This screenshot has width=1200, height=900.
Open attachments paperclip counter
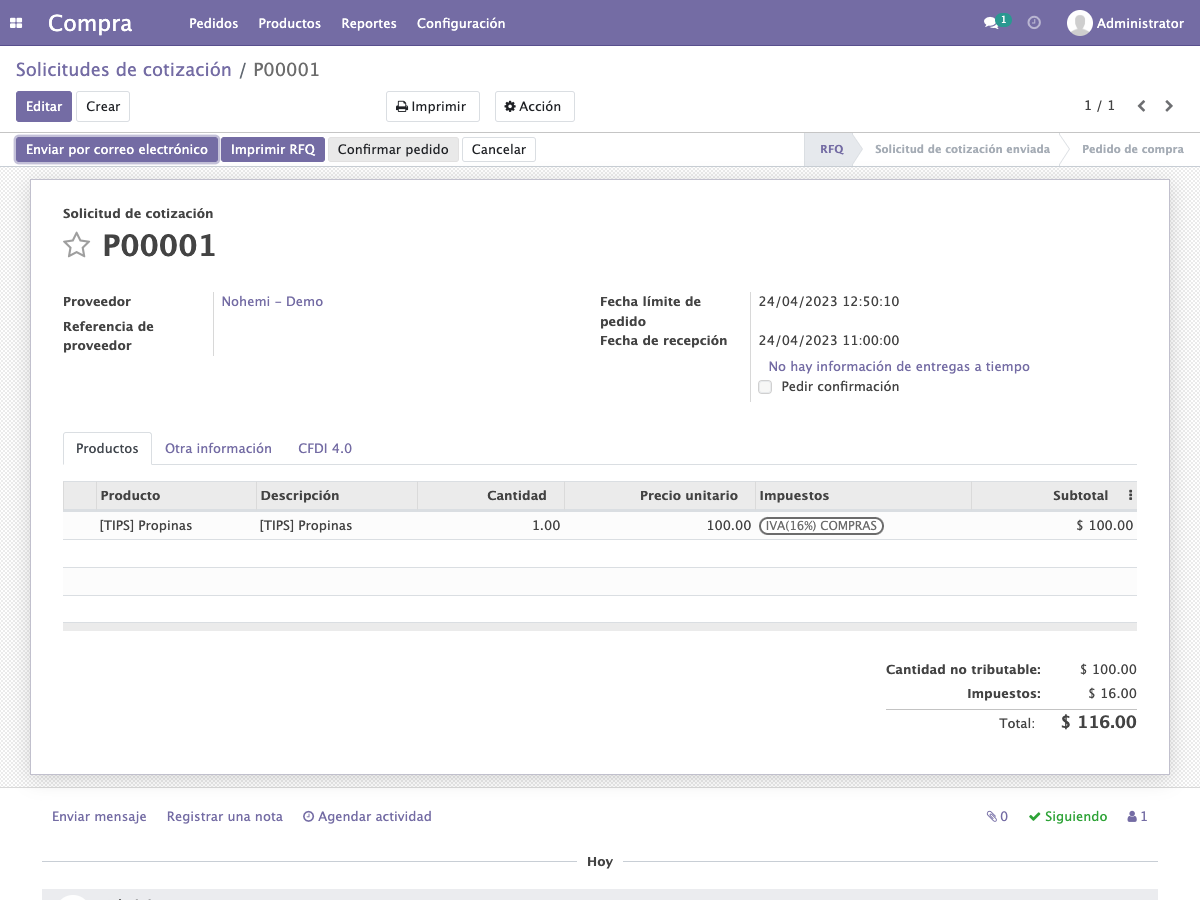[997, 817]
